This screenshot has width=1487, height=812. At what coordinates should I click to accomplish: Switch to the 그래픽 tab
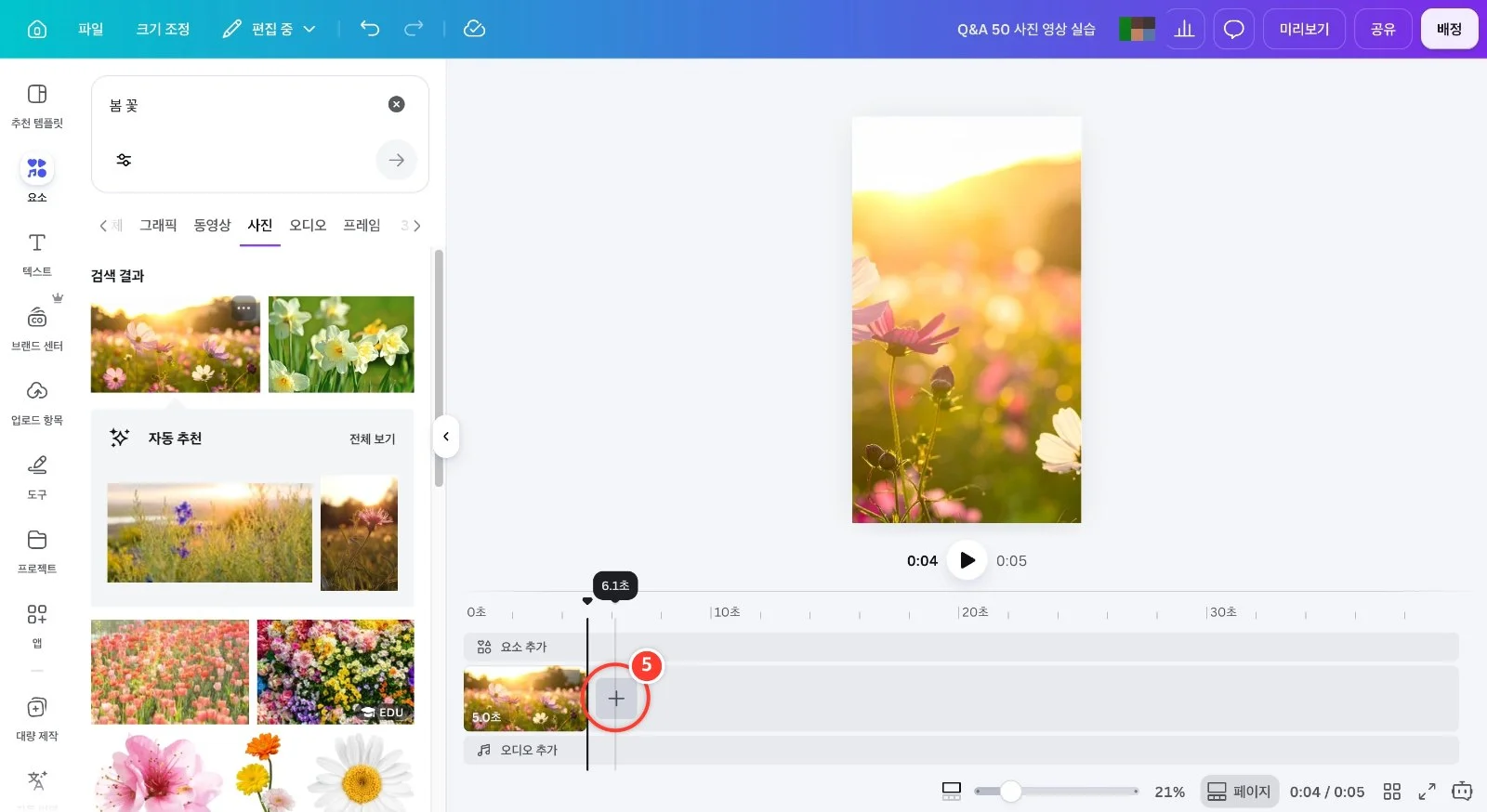[158, 225]
